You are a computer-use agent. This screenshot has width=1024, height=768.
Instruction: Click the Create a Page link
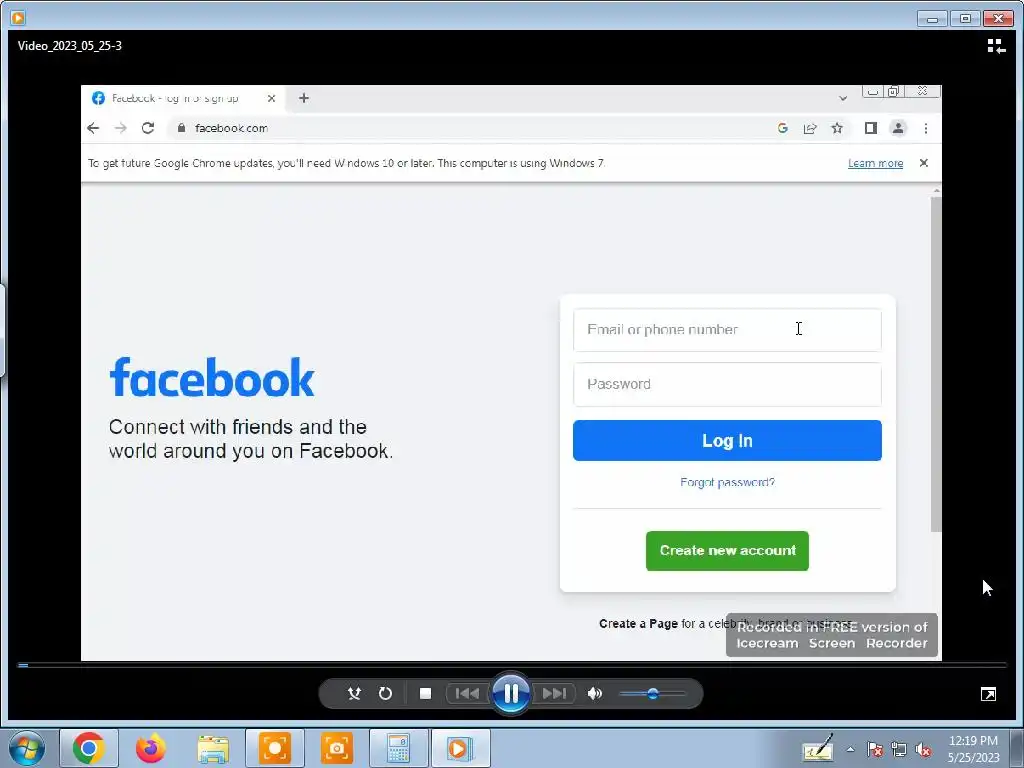(638, 624)
